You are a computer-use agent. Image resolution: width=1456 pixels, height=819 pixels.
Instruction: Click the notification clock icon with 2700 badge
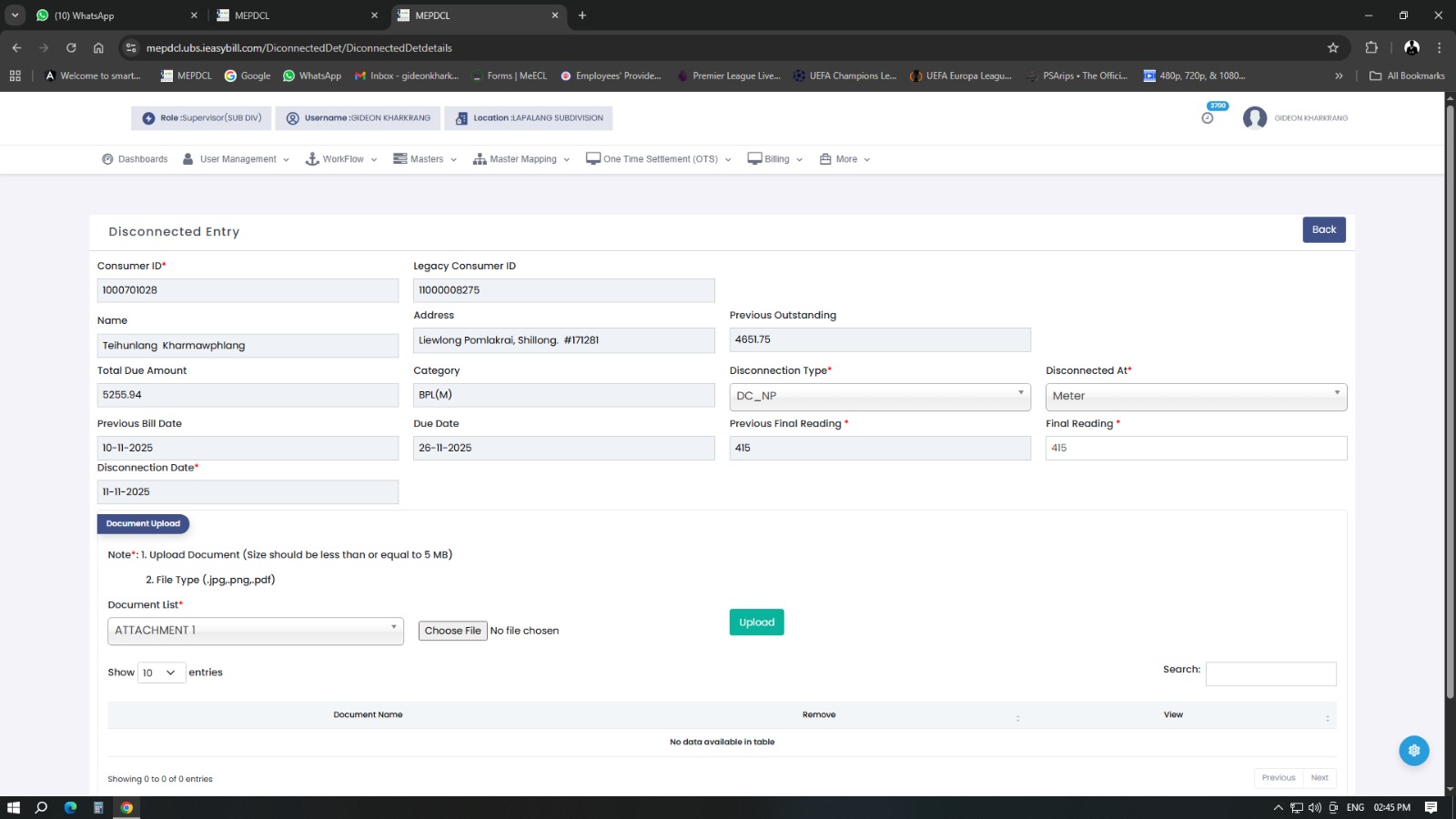point(1208,117)
